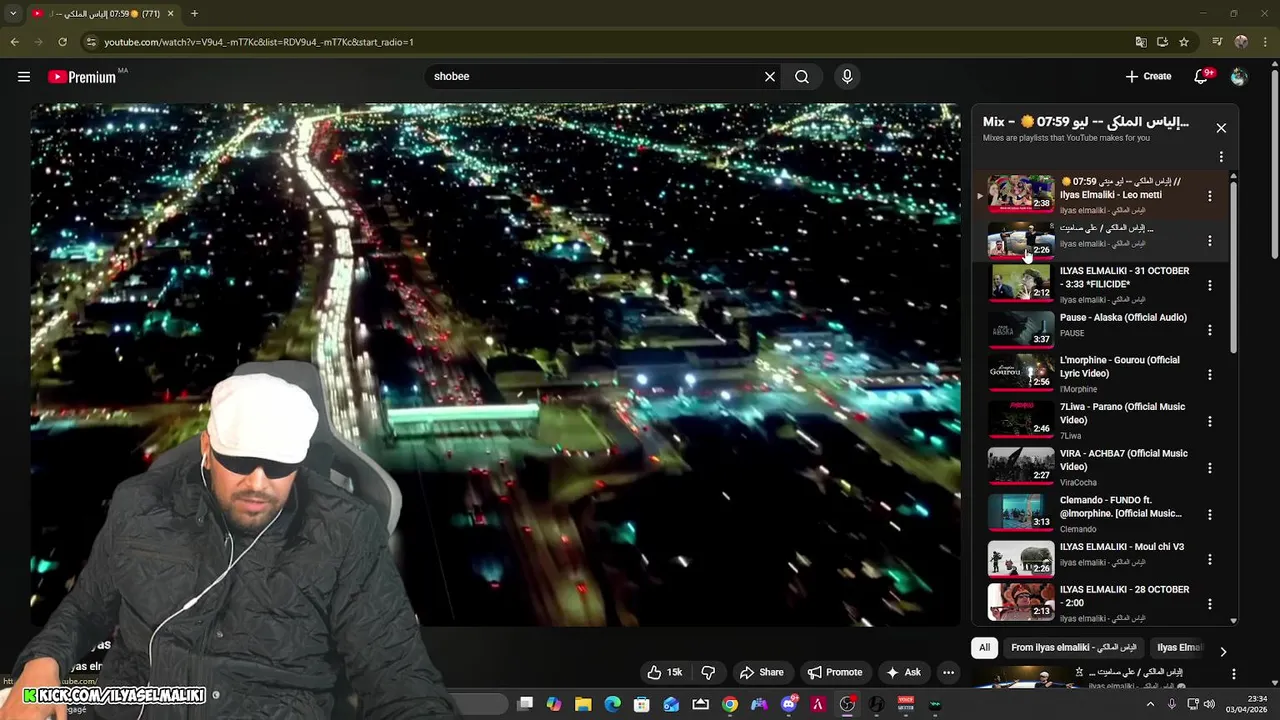
Task: Click the Create button
Action: pos(1148,77)
